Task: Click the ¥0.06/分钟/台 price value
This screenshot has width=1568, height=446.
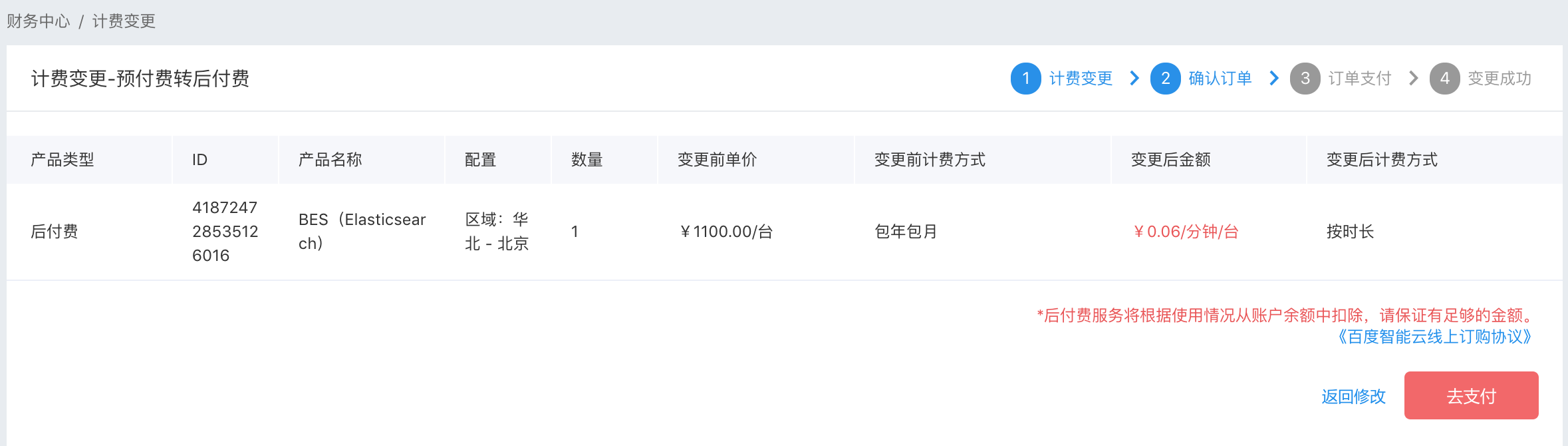Action: (x=1186, y=232)
